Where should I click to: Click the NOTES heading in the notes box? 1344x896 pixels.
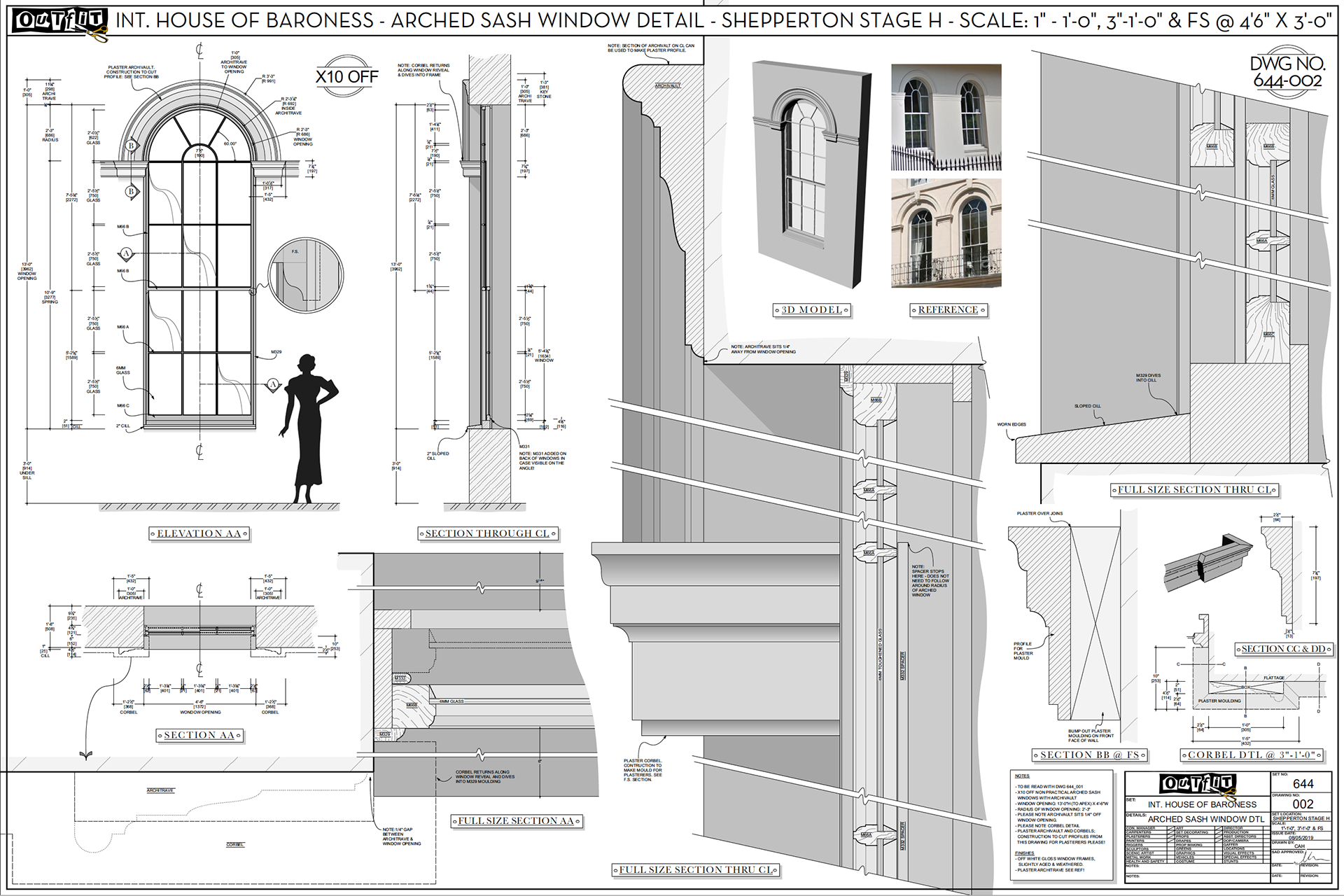tap(1022, 776)
